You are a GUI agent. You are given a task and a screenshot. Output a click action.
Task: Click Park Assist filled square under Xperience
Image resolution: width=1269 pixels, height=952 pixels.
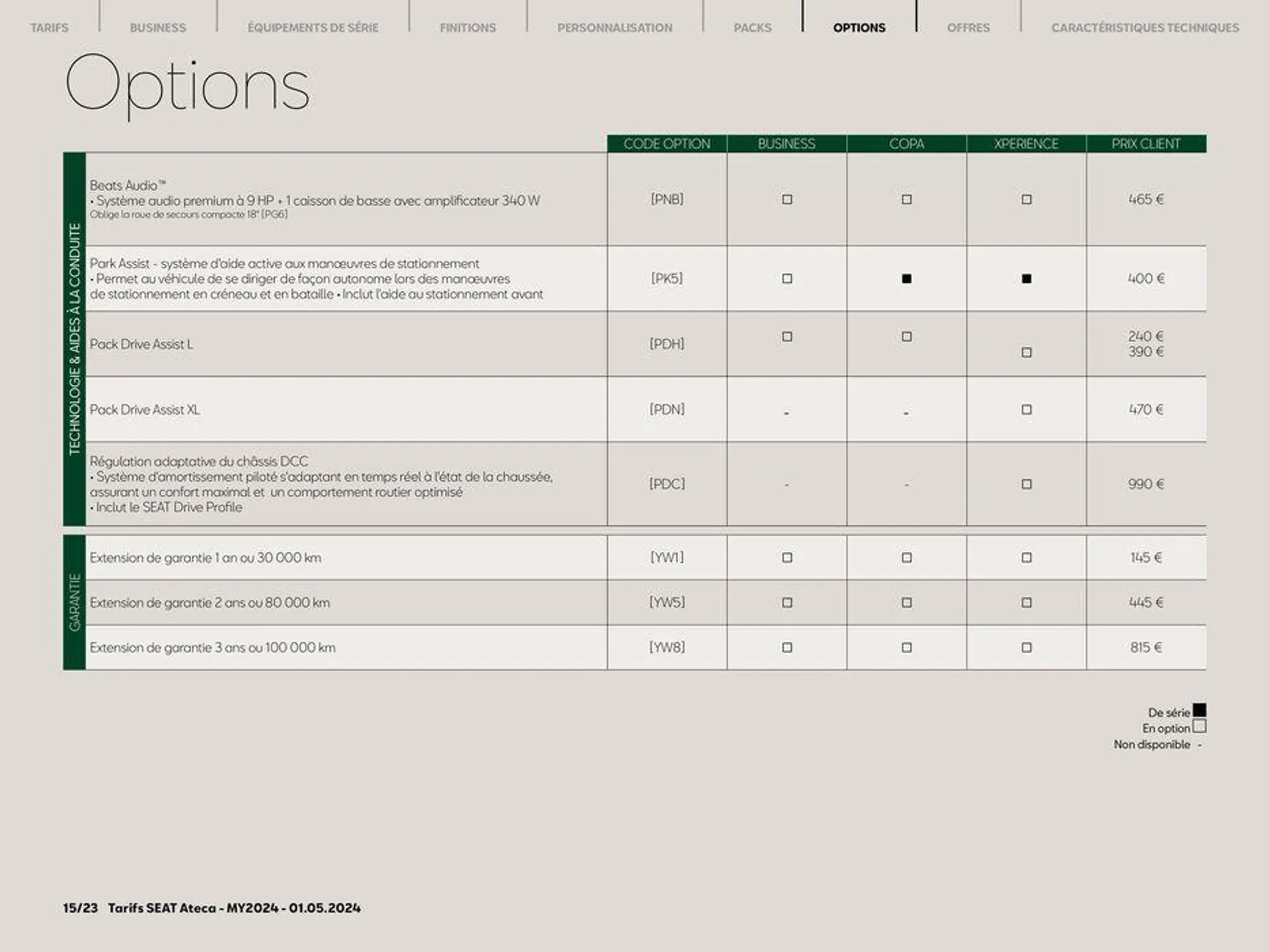coord(1026,279)
